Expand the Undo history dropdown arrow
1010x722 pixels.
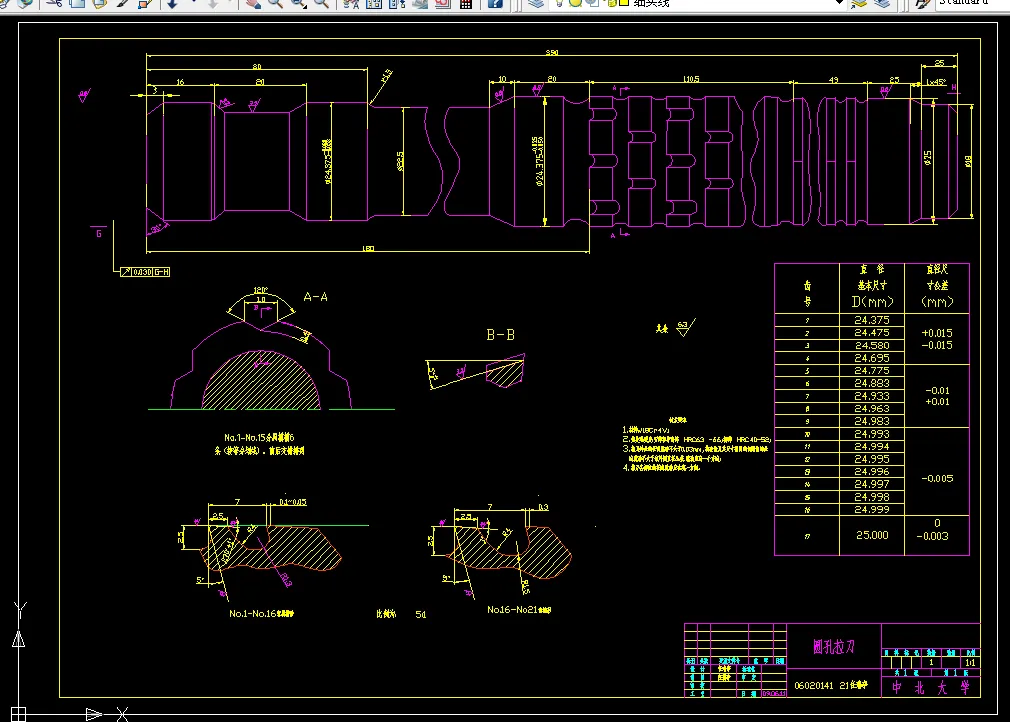(x=194, y=2)
